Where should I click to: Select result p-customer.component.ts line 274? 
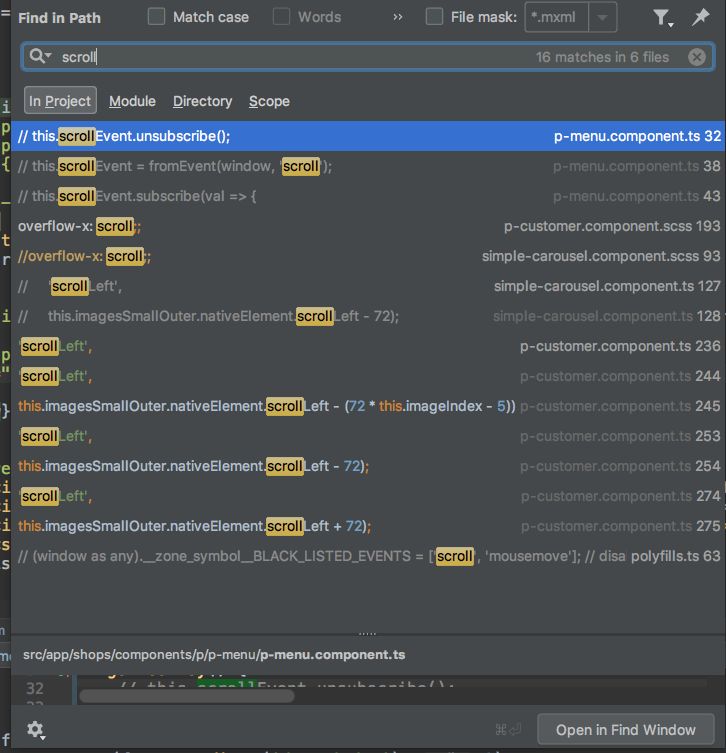368,496
